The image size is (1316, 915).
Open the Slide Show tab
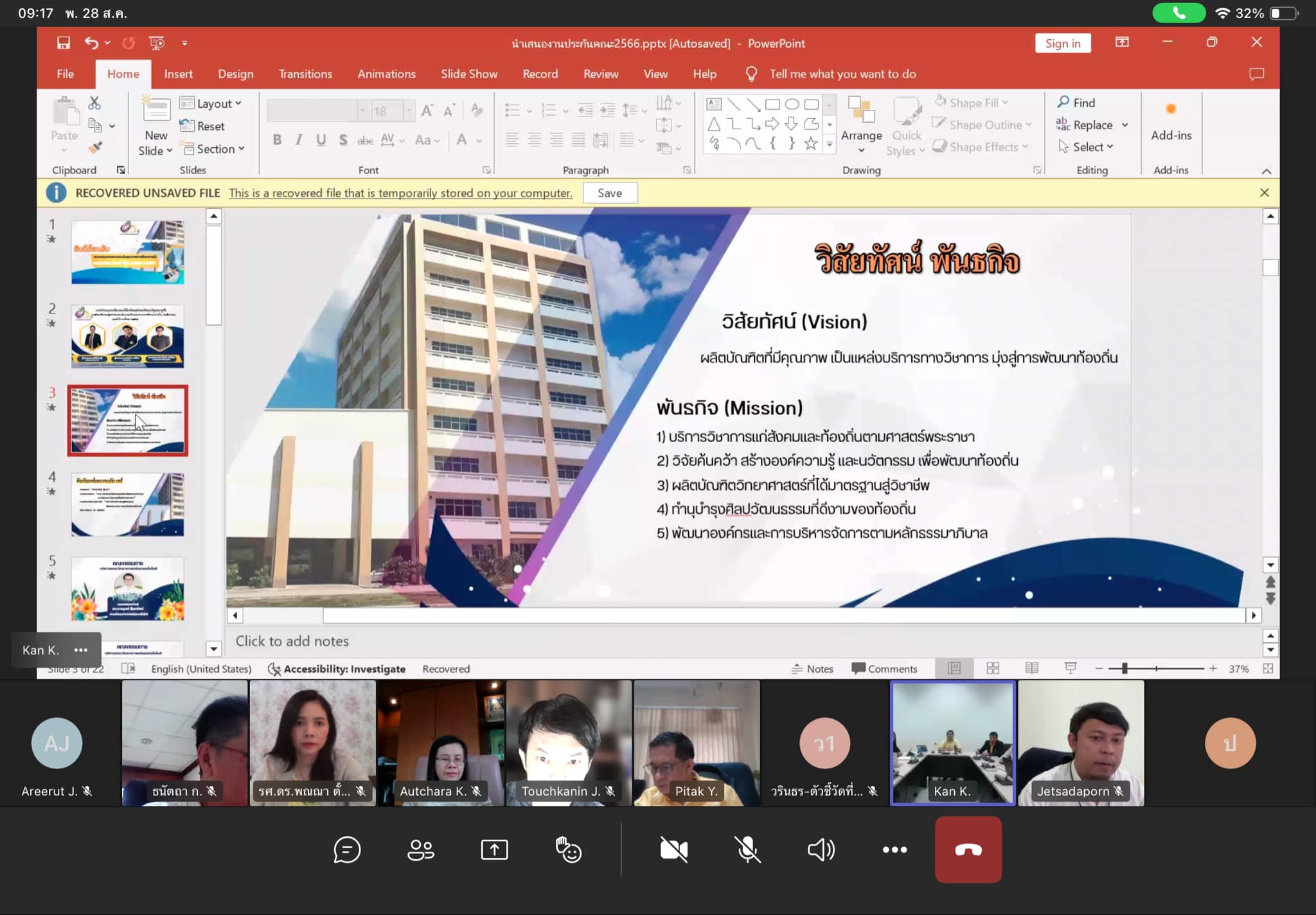pyautogui.click(x=469, y=74)
